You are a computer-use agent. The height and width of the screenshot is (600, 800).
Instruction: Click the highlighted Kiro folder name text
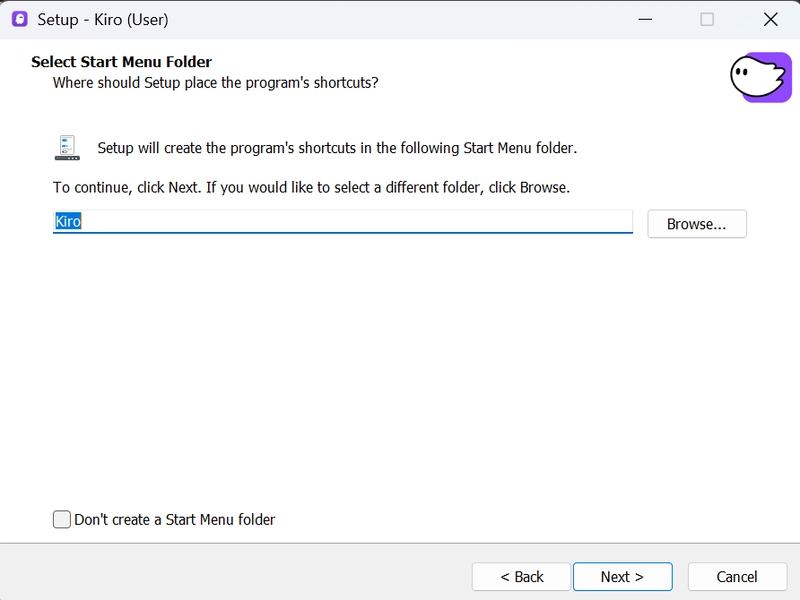(x=67, y=221)
